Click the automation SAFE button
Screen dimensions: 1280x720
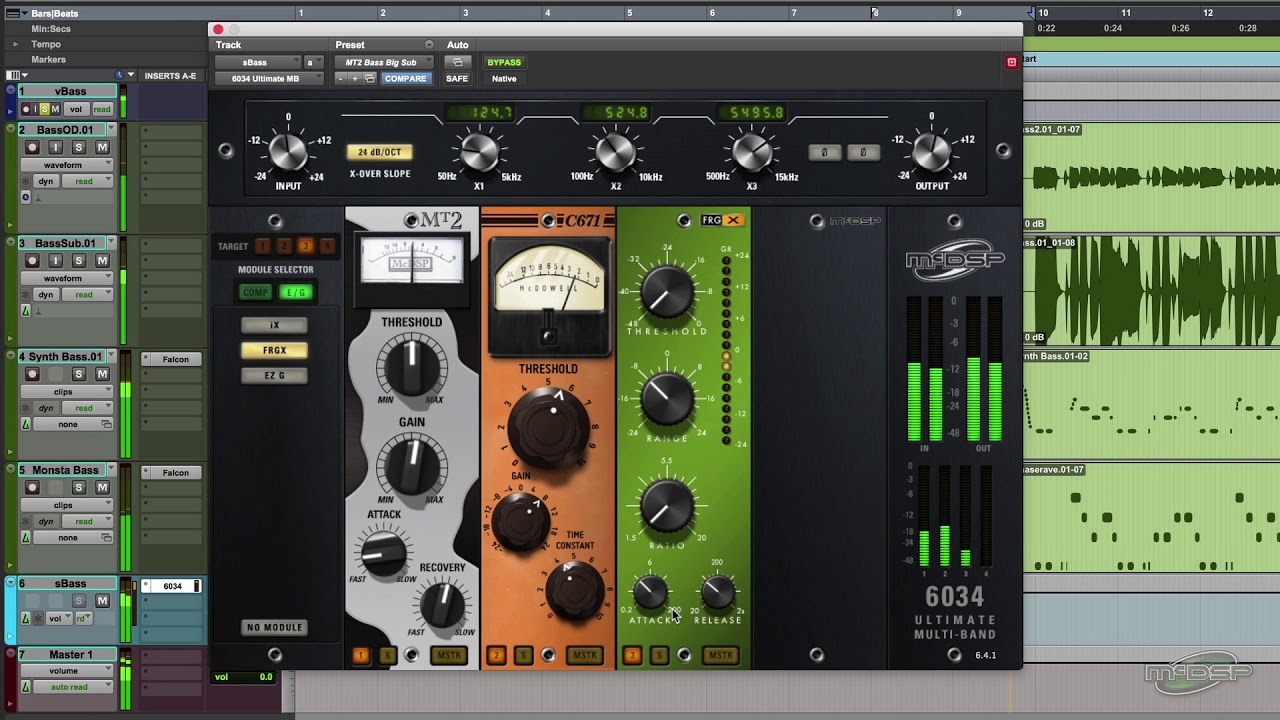pyautogui.click(x=456, y=78)
